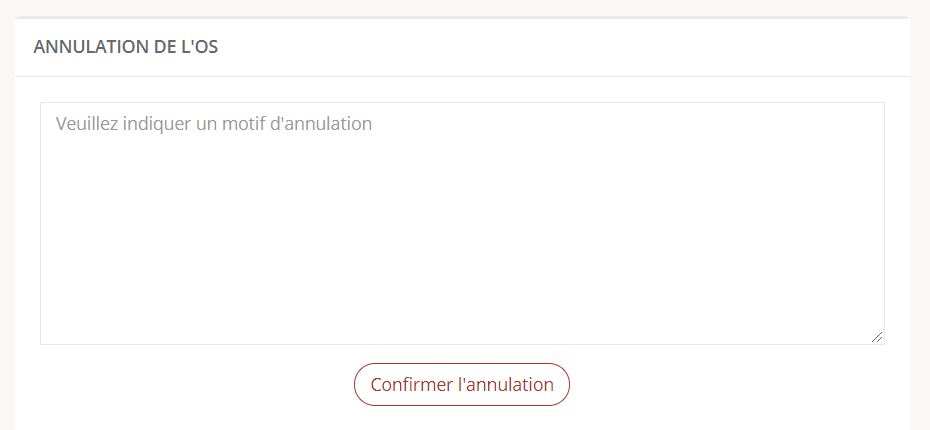Screen dimensions: 930x430
Task: Click the "Veuillez indiquer un motif d'annulation" placeholder
Action: pos(214,123)
